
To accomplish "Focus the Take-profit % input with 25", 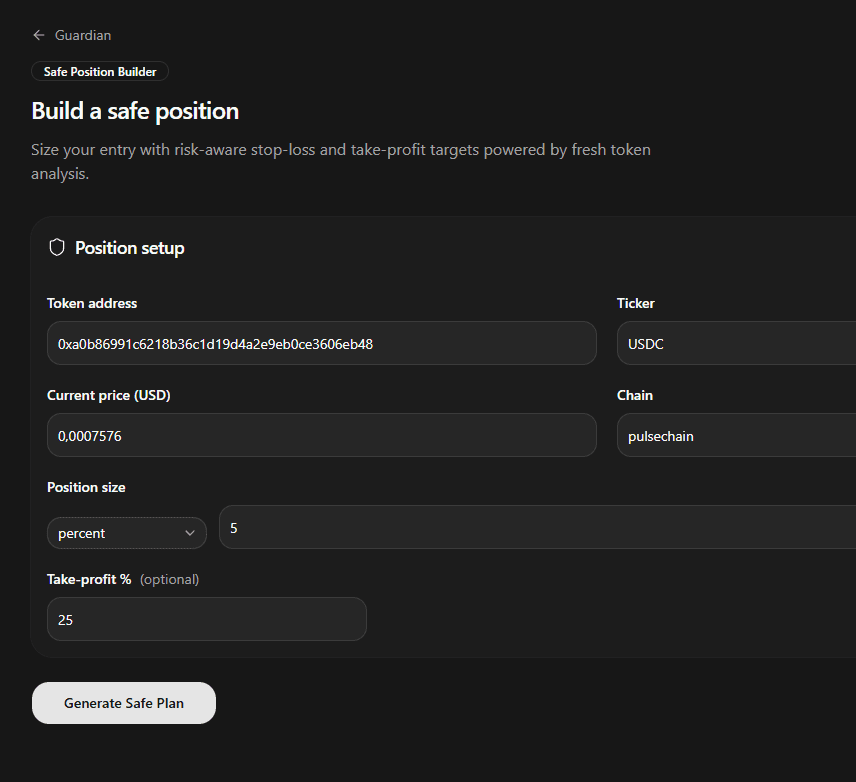I will [207, 619].
